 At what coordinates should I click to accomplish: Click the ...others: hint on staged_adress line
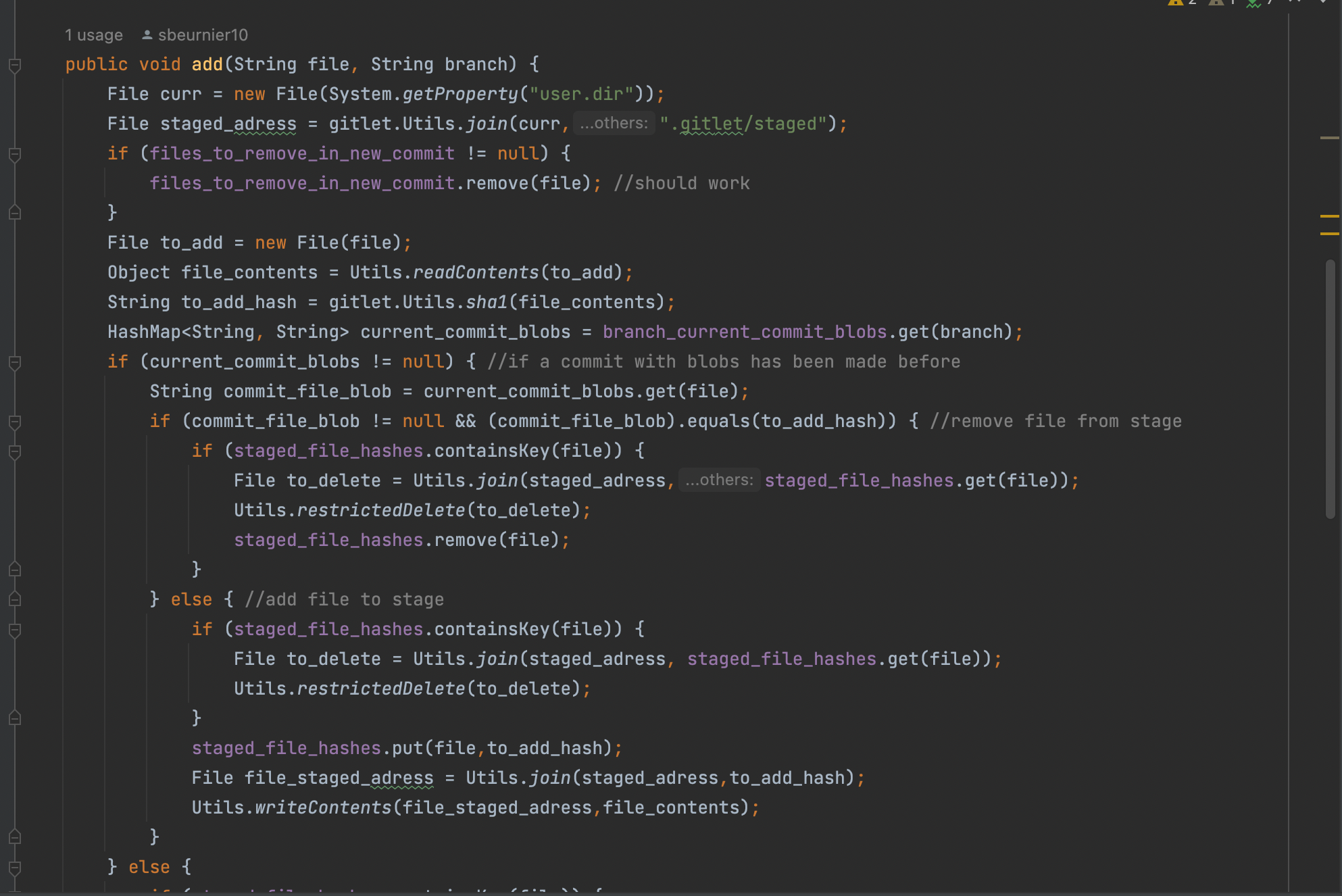click(x=614, y=124)
